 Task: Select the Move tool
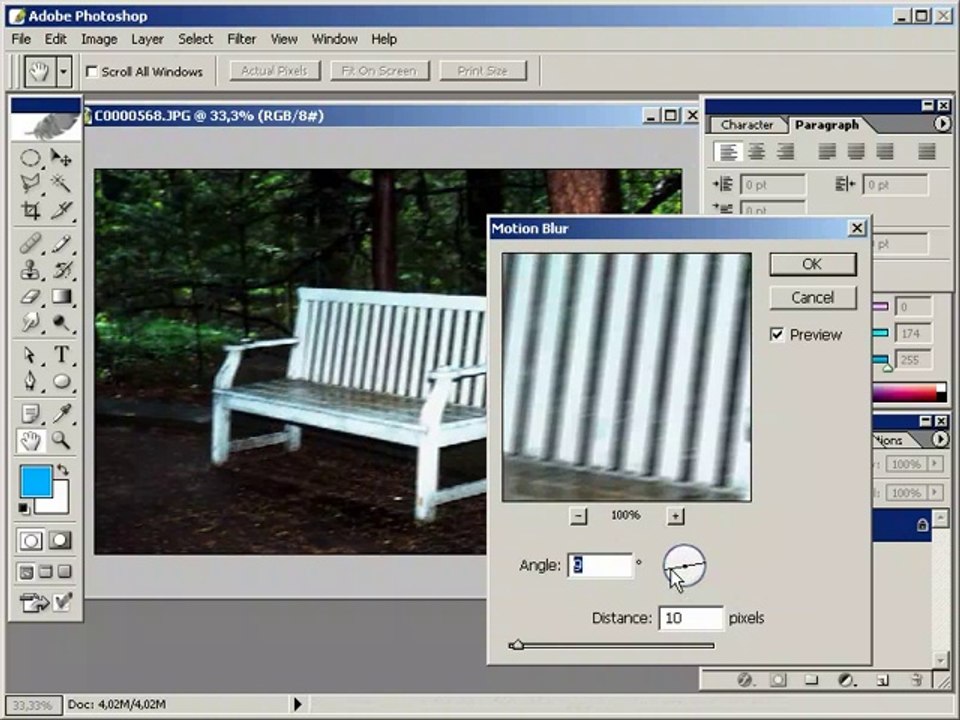(61, 158)
